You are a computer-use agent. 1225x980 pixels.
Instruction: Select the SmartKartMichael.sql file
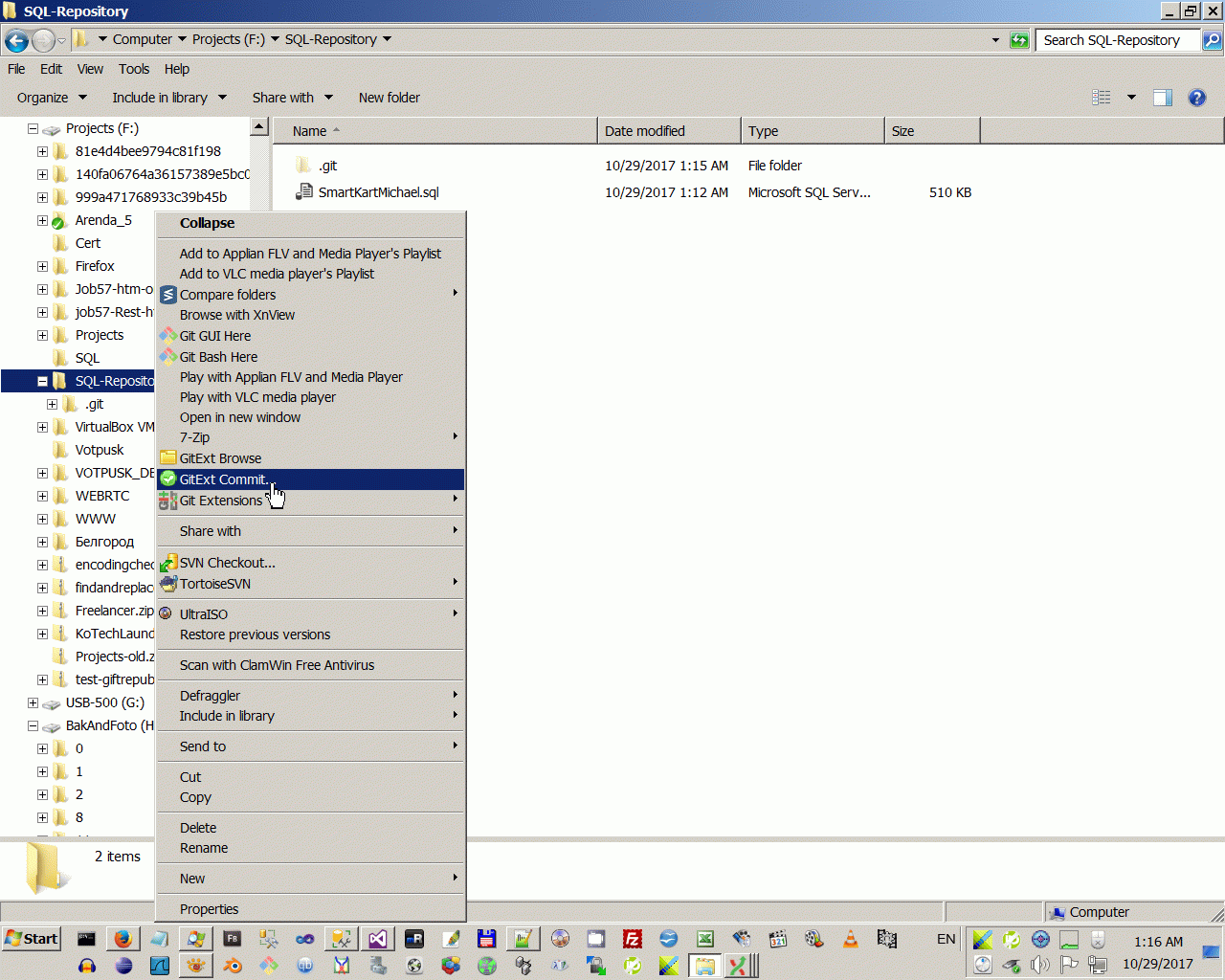pos(378,192)
